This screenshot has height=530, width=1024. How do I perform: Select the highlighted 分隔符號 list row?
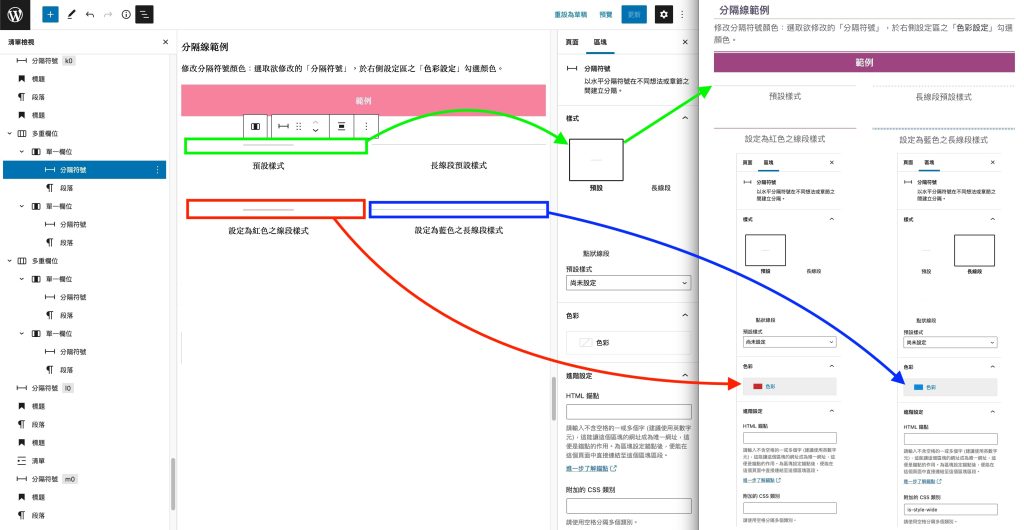click(84, 170)
